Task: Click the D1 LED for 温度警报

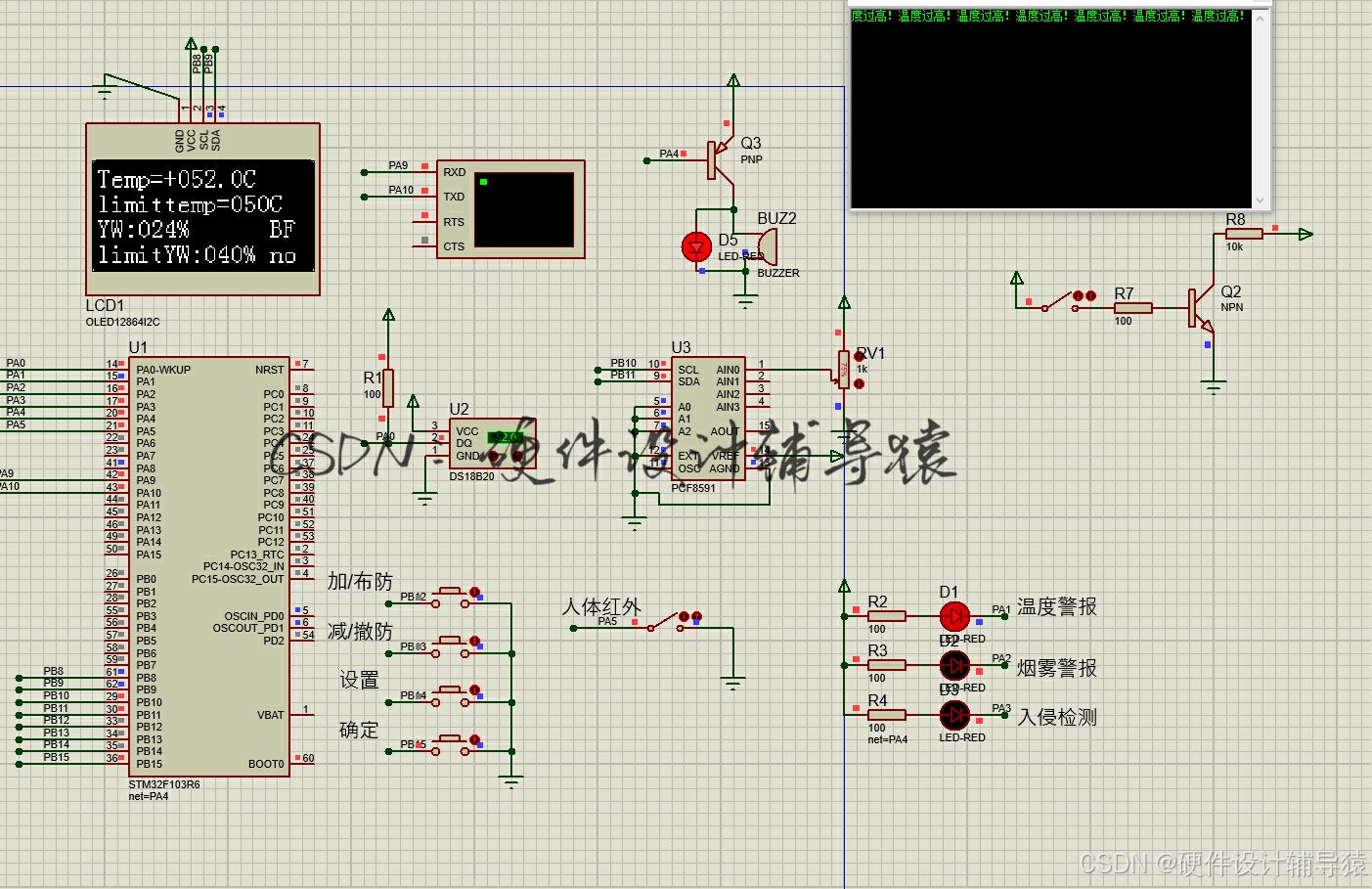Action: coord(954,616)
